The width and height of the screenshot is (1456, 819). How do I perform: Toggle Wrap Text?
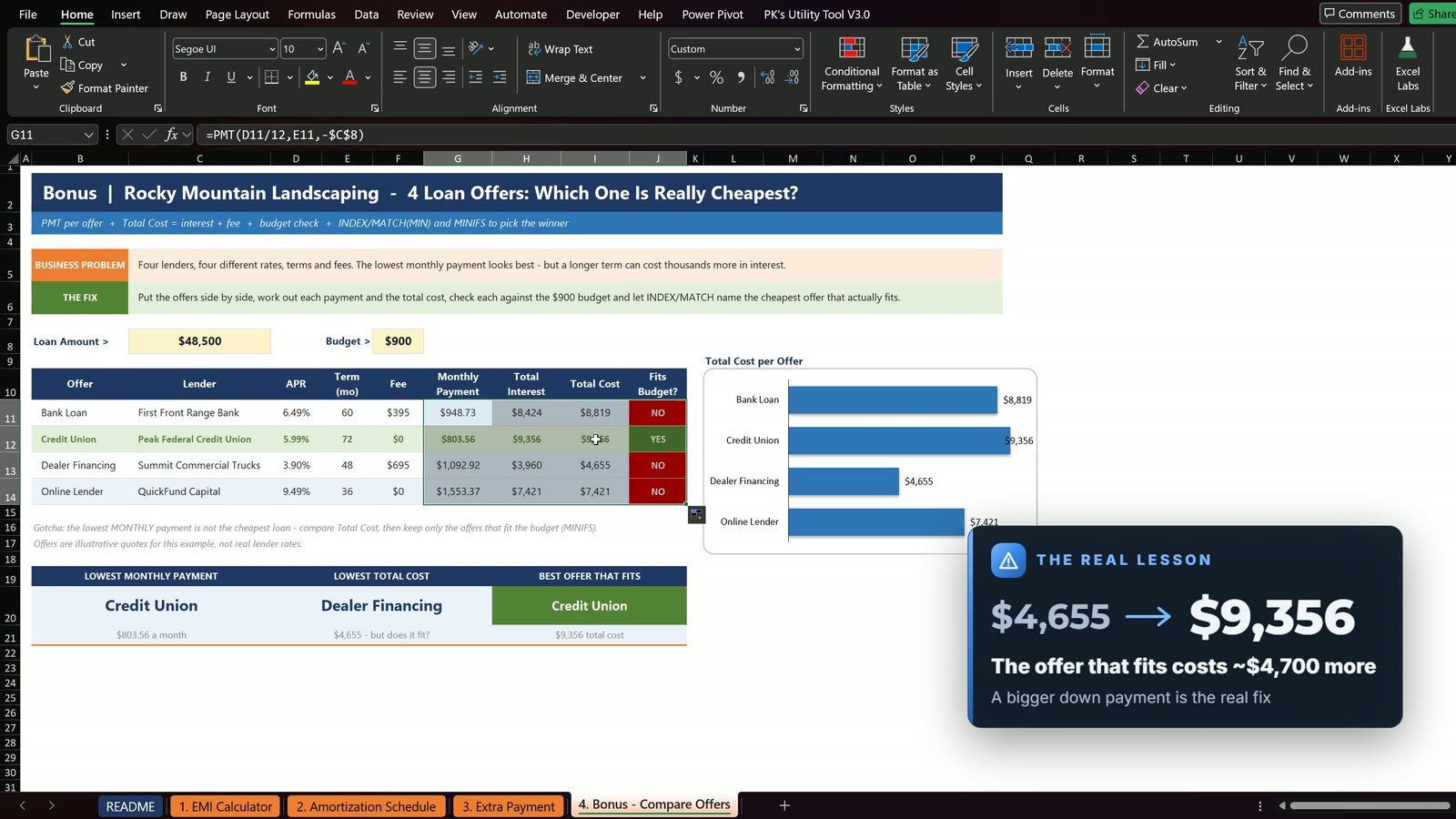pos(561,49)
